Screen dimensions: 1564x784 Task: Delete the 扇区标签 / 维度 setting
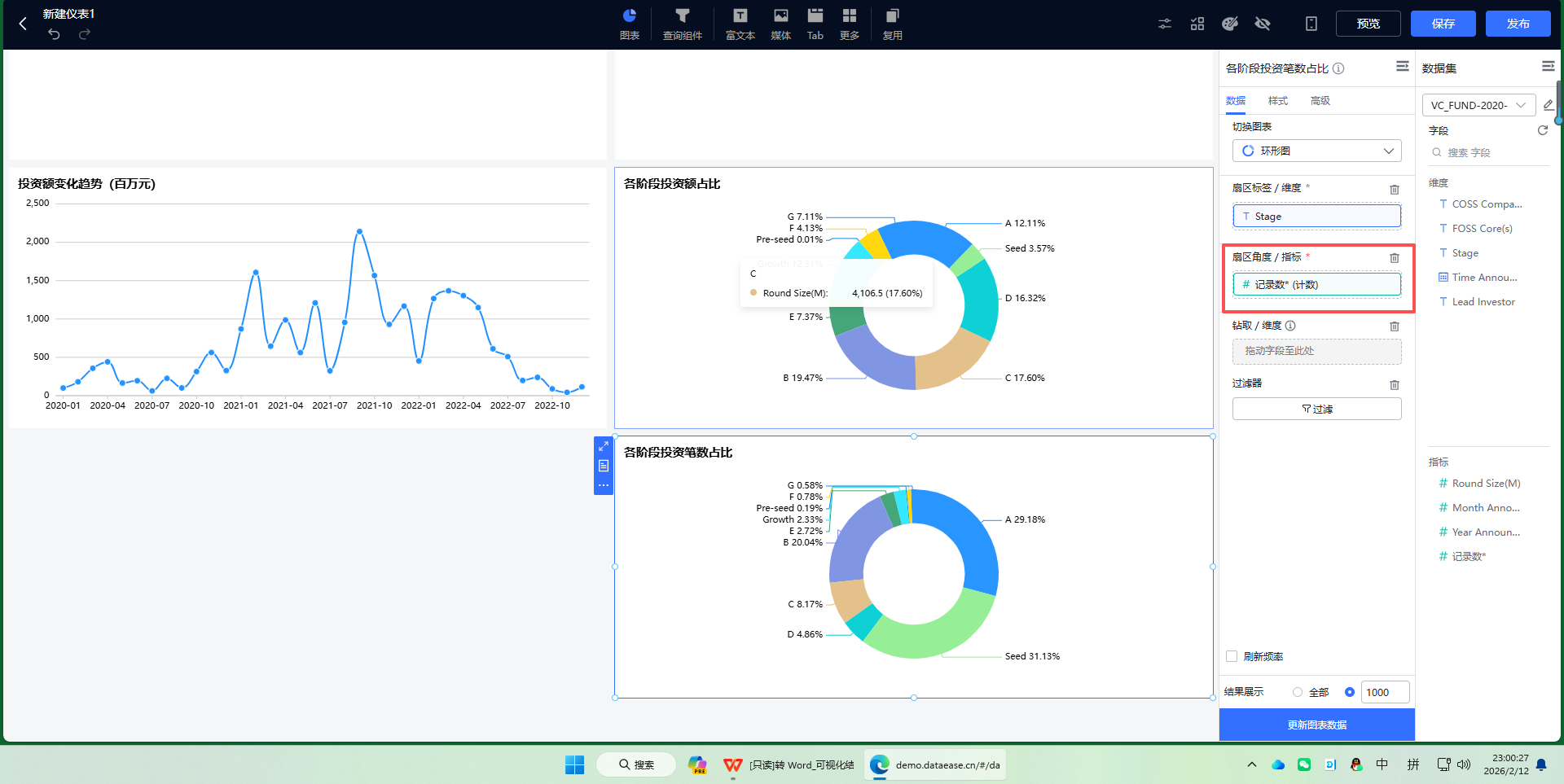(x=1395, y=190)
